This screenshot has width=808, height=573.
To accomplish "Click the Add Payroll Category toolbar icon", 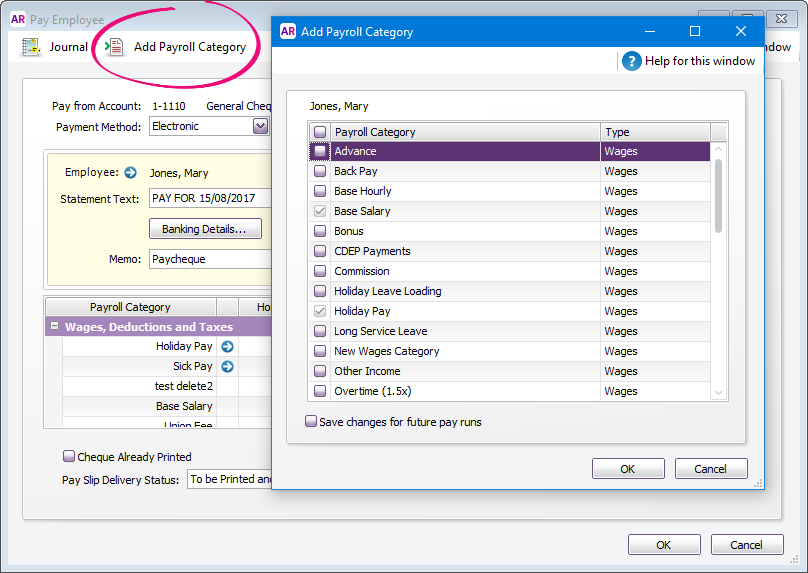I will [114, 47].
